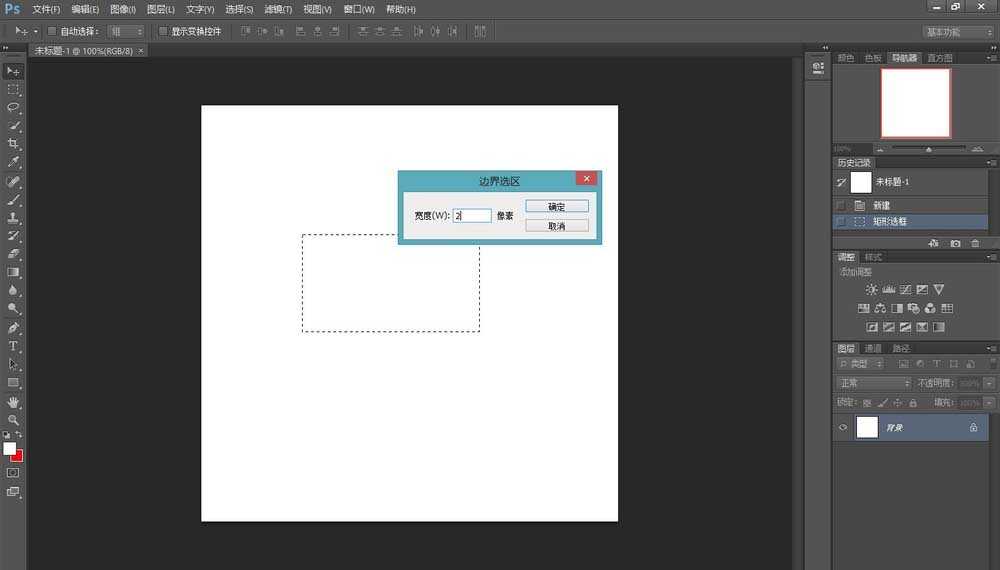The image size is (1000, 570).
Task: Click the foreground color swatch
Action: pyautogui.click(x=10, y=448)
